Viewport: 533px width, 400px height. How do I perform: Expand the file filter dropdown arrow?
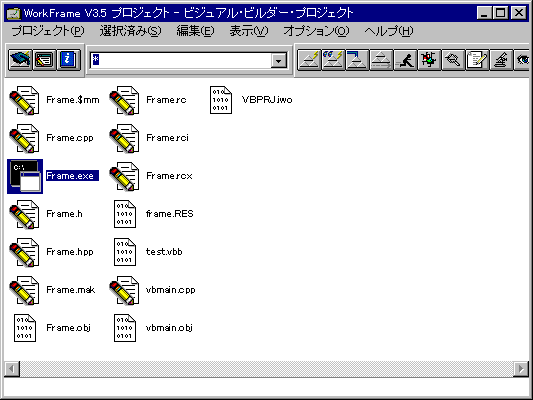279,61
